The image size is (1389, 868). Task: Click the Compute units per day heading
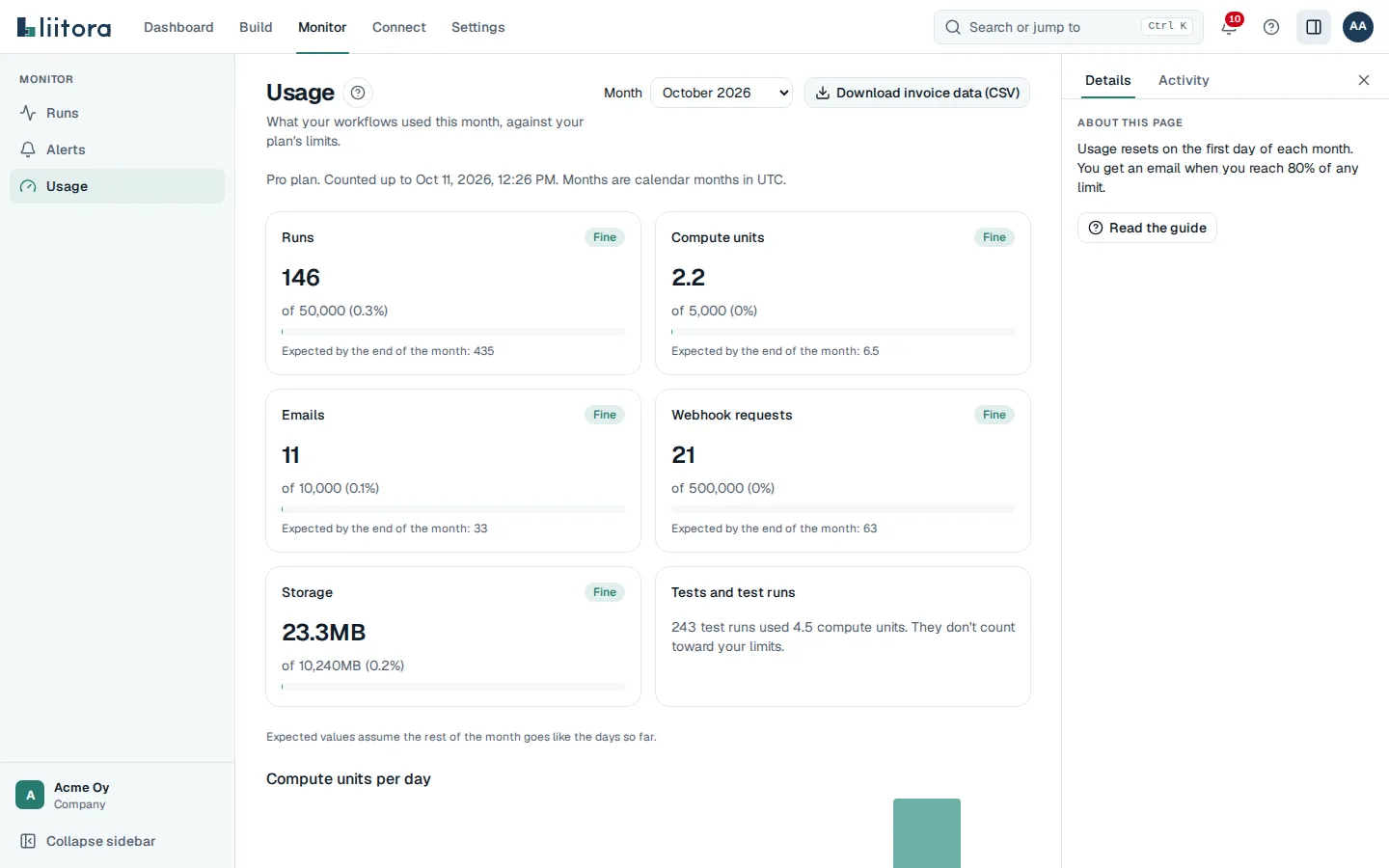348,779
